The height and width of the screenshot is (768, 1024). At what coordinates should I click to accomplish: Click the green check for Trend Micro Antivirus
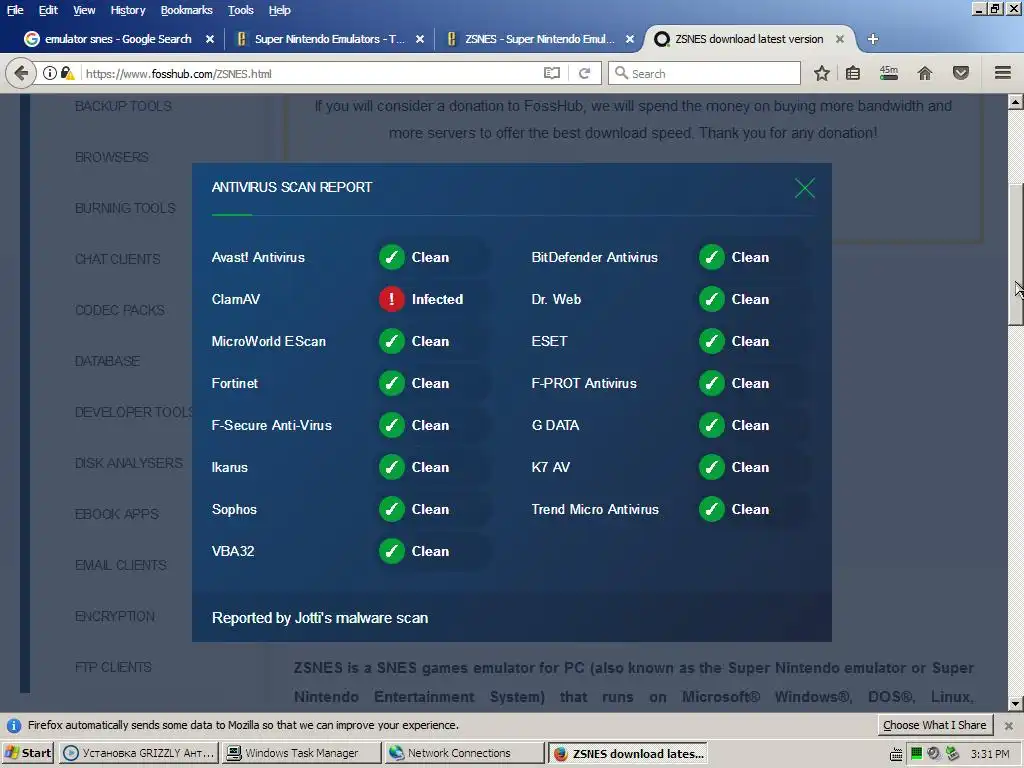click(x=712, y=509)
